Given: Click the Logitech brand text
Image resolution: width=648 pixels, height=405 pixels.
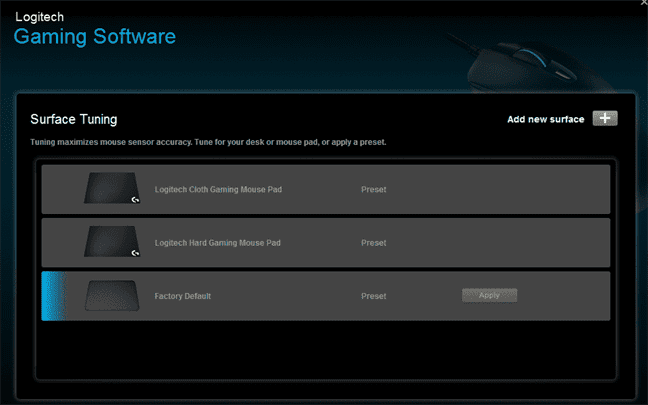Looking at the screenshot, I should click(x=40, y=17).
